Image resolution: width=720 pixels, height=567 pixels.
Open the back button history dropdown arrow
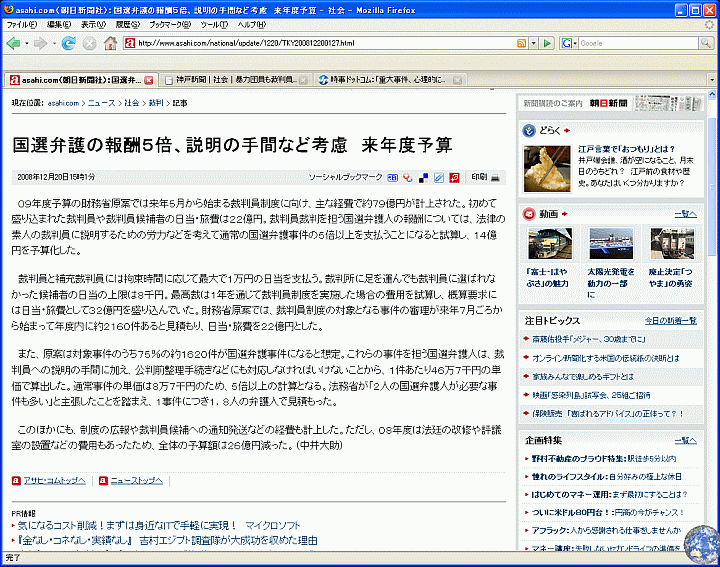27,44
